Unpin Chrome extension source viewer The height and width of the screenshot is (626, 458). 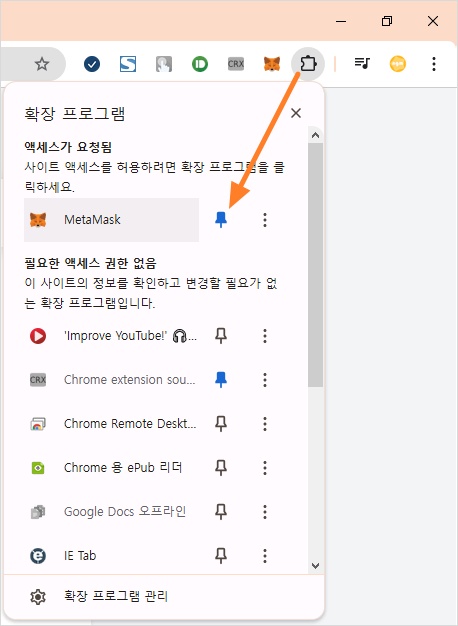point(221,380)
